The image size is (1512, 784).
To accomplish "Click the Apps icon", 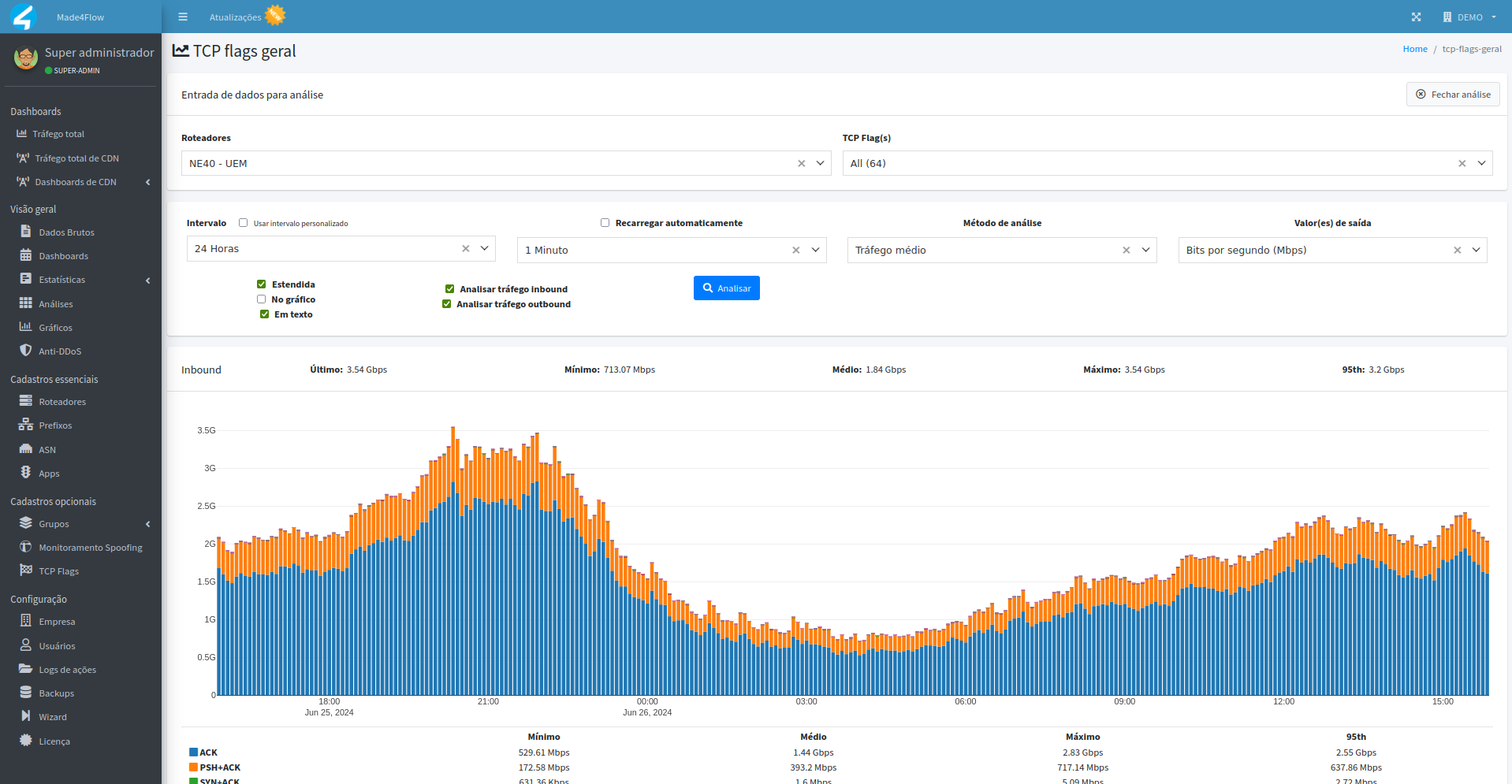I will click(x=26, y=473).
